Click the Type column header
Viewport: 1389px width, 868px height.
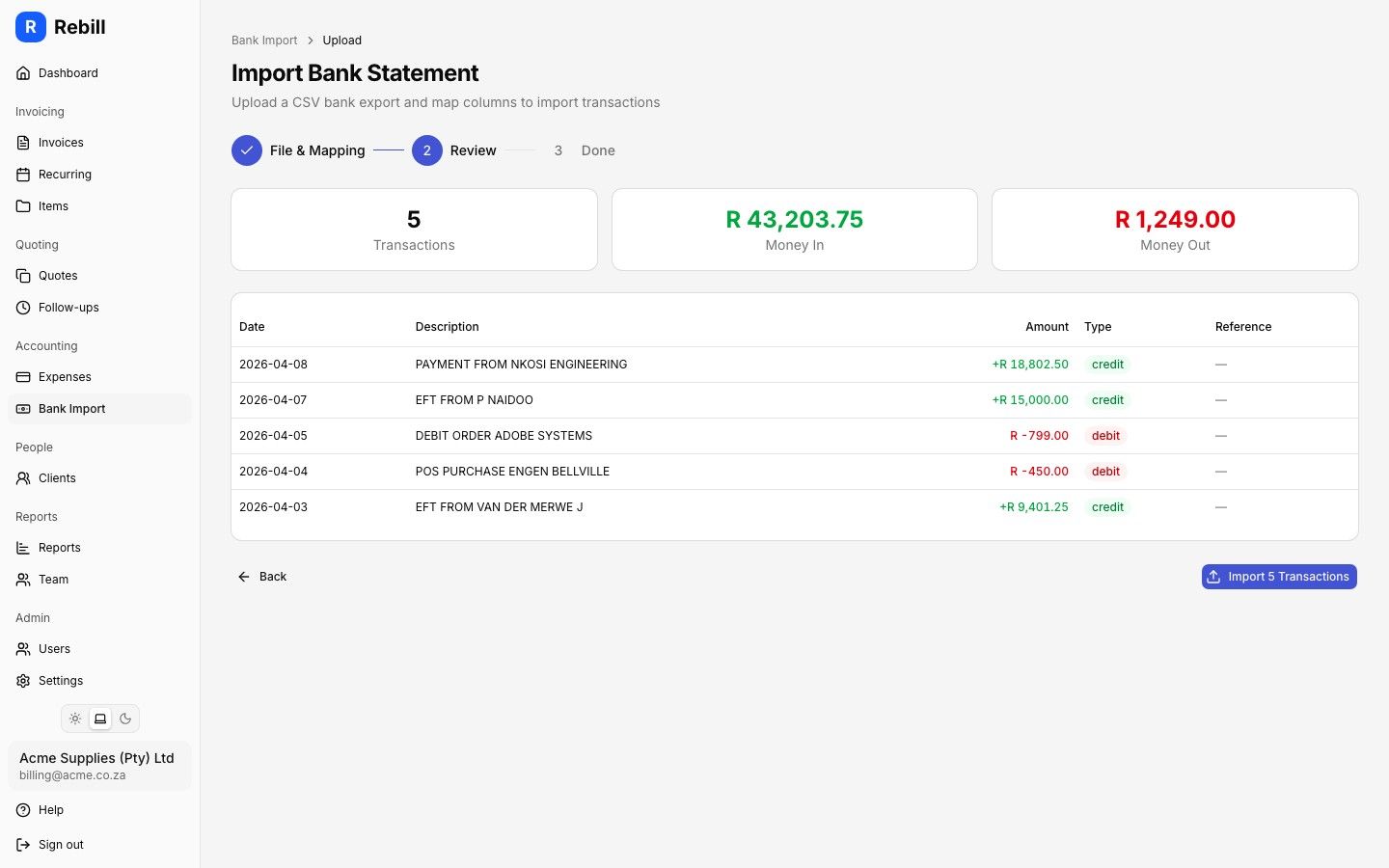pyautogui.click(x=1098, y=327)
